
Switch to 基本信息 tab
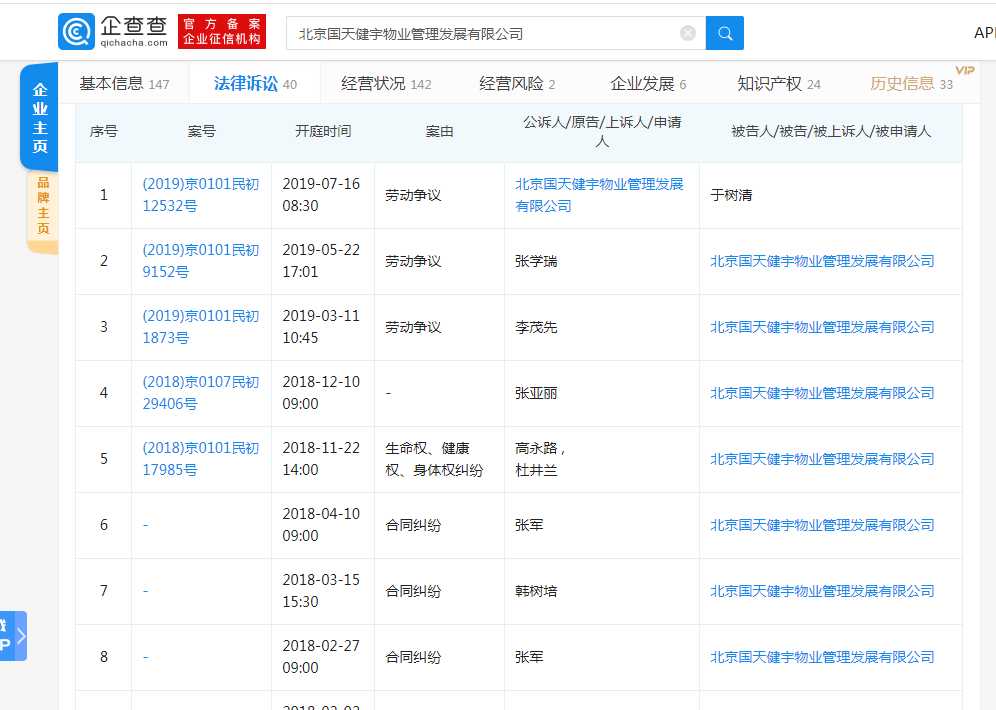pos(124,84)
